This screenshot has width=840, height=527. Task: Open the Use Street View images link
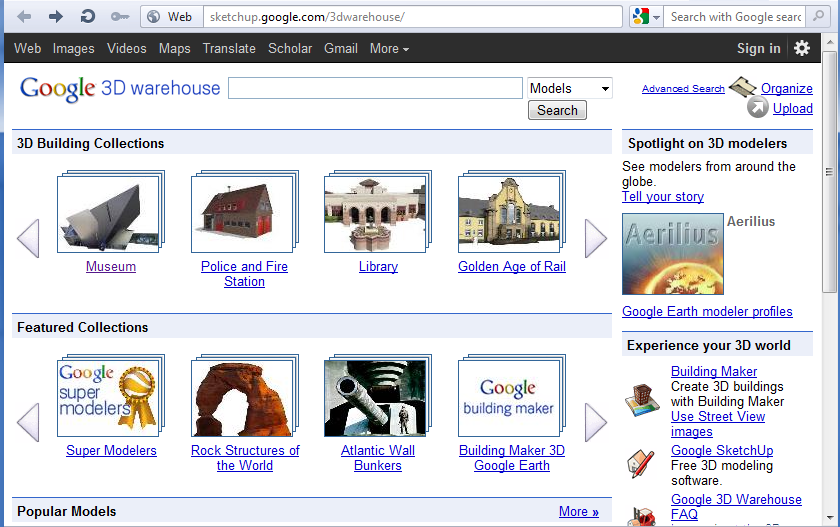click(x=718, y=424)
